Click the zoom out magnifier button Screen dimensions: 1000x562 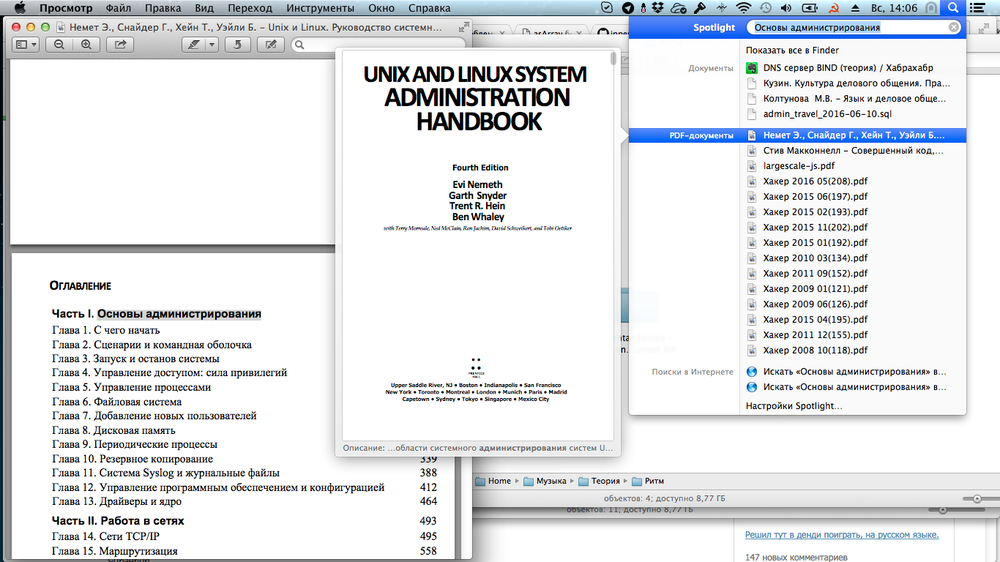60,45
